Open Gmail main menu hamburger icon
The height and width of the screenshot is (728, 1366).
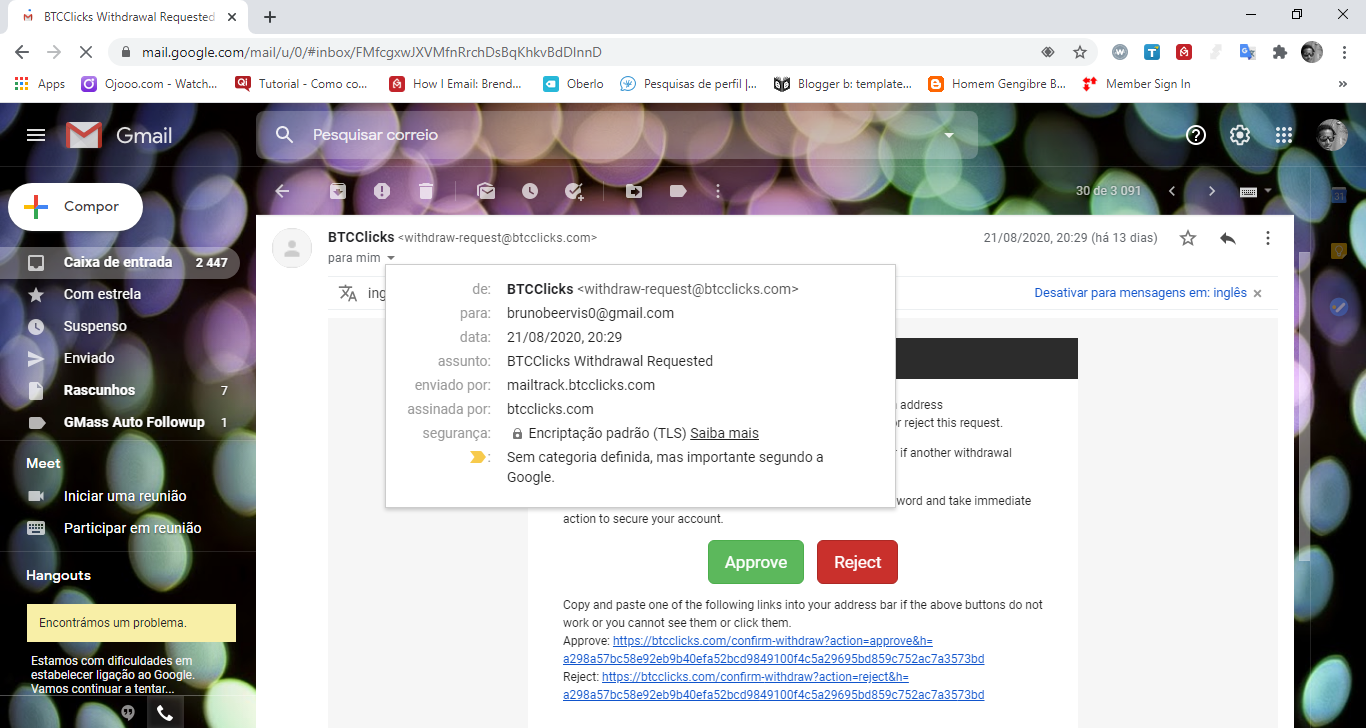point(36,135)
